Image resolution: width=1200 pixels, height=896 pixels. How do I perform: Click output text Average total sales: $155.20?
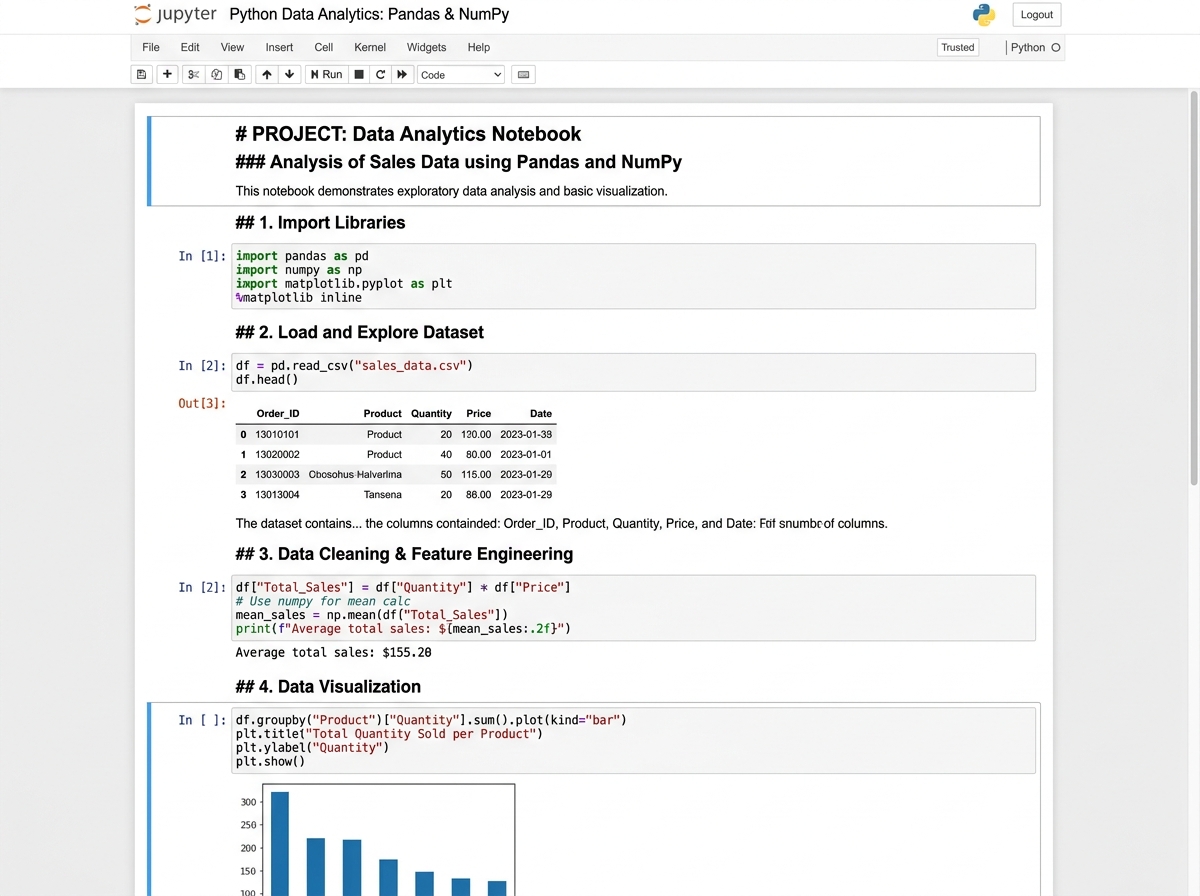point(334,652)
